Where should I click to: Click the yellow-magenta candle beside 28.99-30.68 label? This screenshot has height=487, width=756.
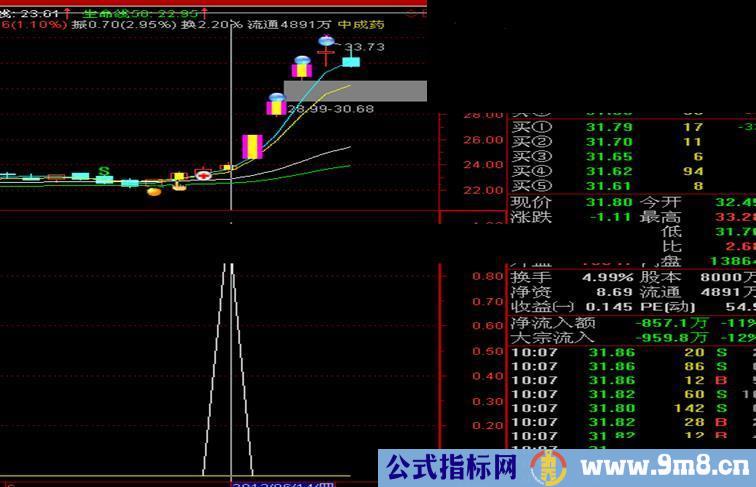click(x=276, y=105)
